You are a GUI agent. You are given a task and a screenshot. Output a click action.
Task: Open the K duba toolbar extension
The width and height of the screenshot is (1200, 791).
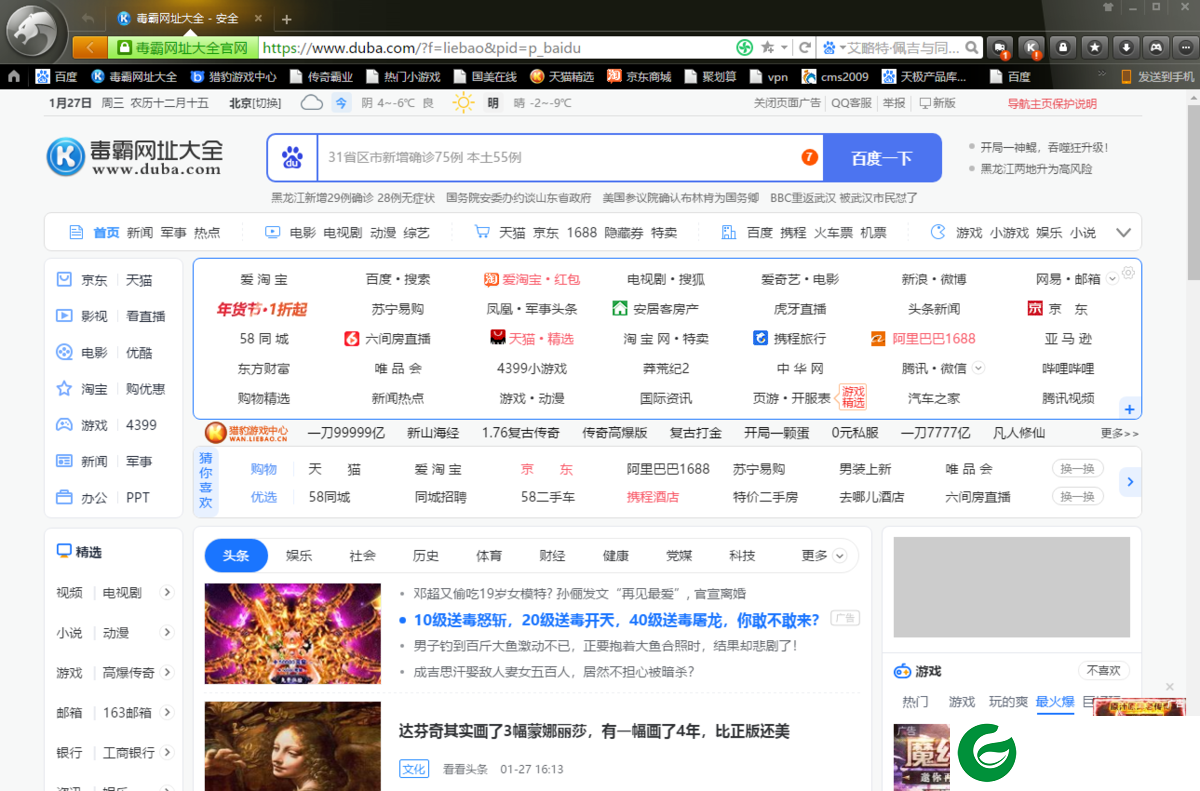[1030, 47]
